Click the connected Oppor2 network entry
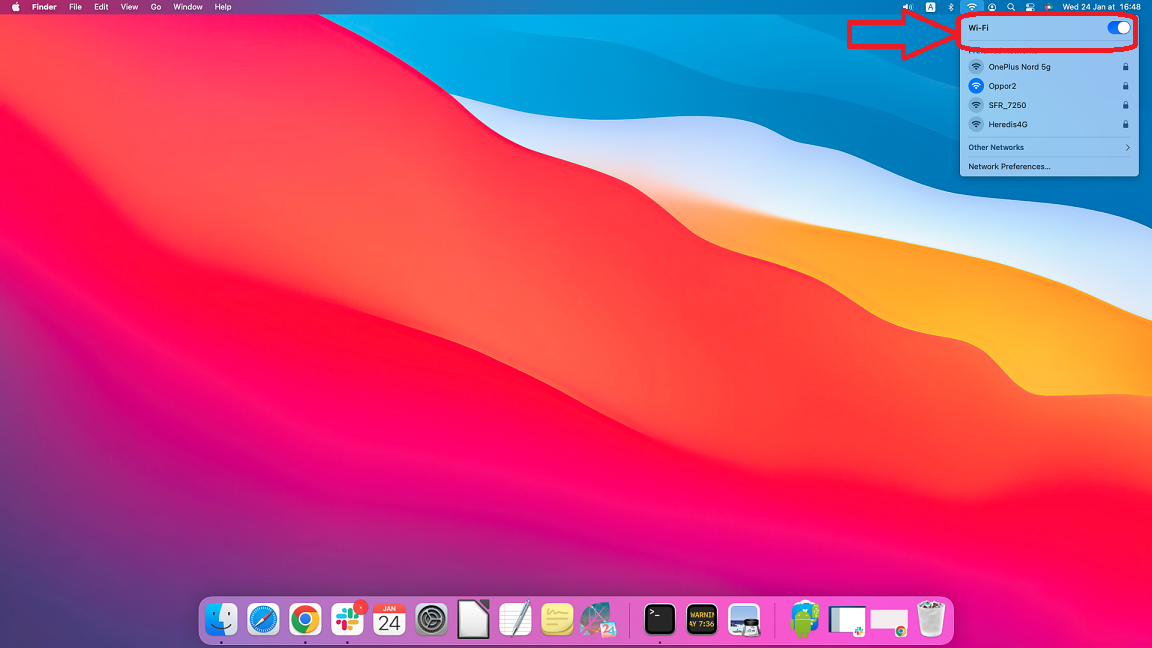1152x648 pixels. coord(1002,86)
